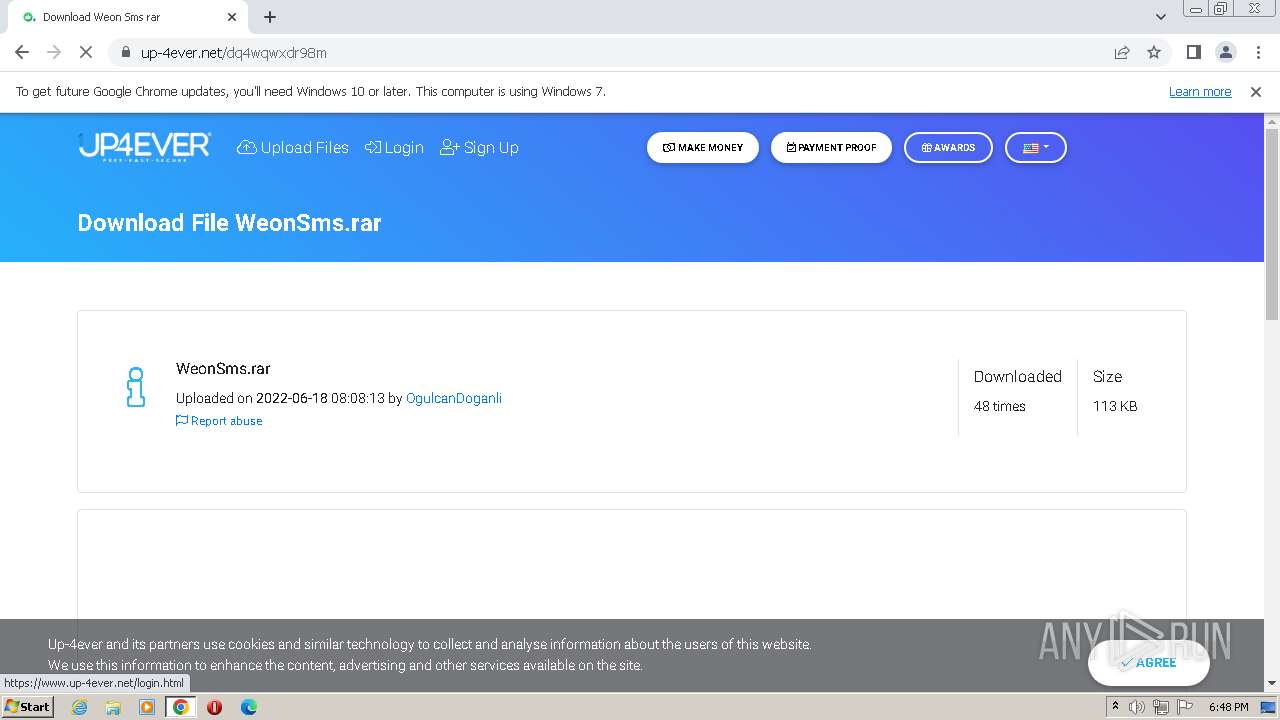Click the file info icon
The image size is (1280, 720).
(x=136, y=387)
